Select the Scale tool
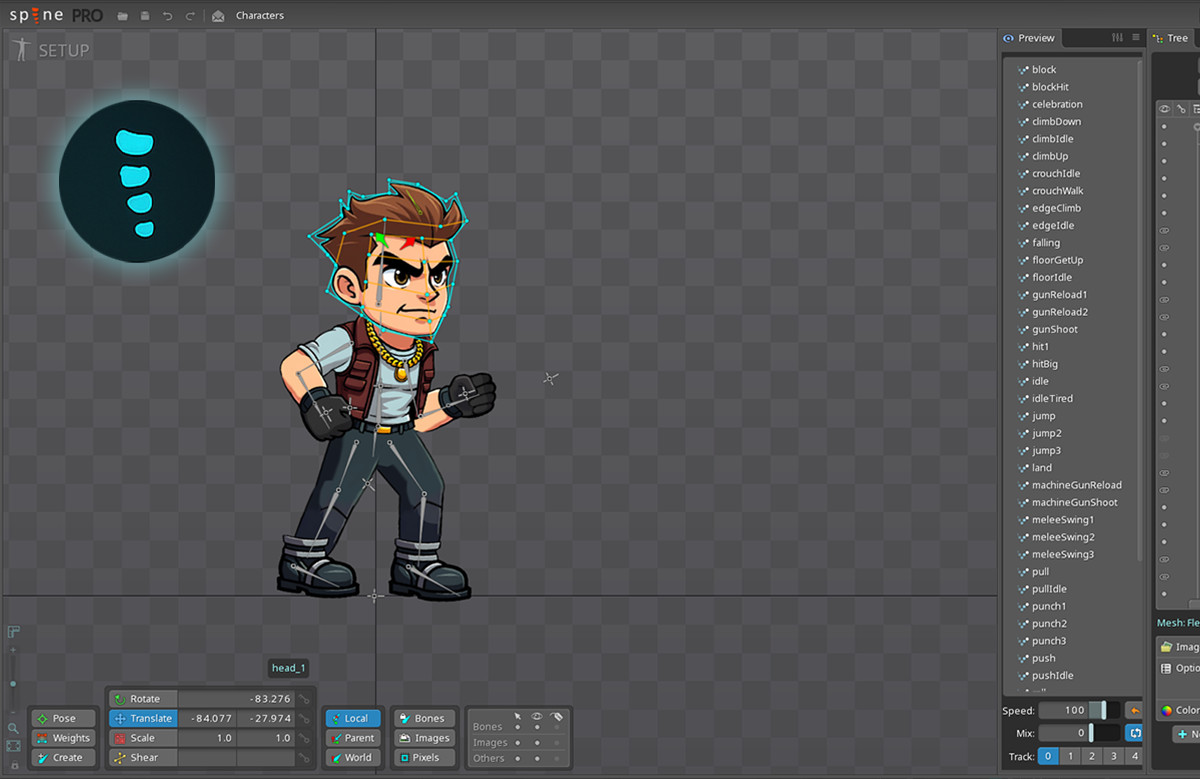The height and width of the screenshot is (779, 1200). click(141, 738)
